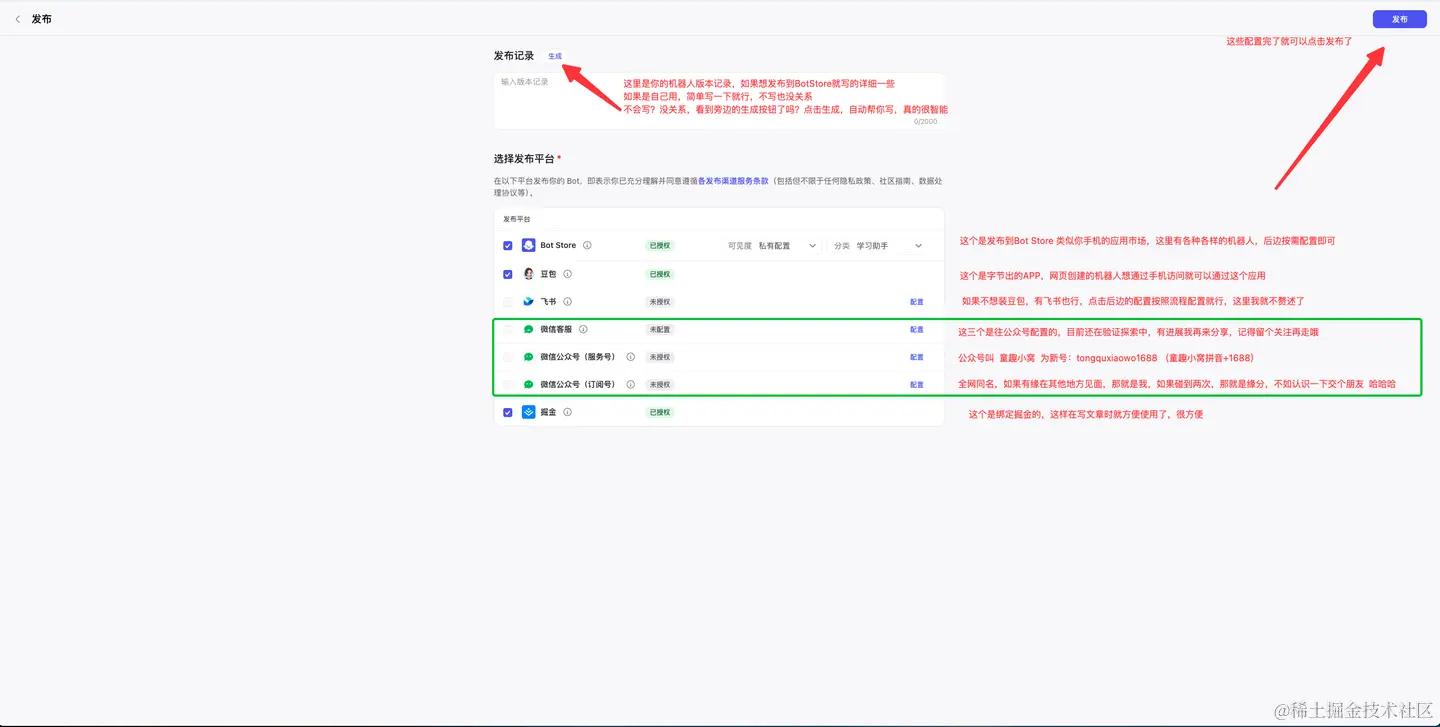Click 生成 to auto-generate release notes
Viewport: 1440px width, 727px height.
[x=555, y=56]
